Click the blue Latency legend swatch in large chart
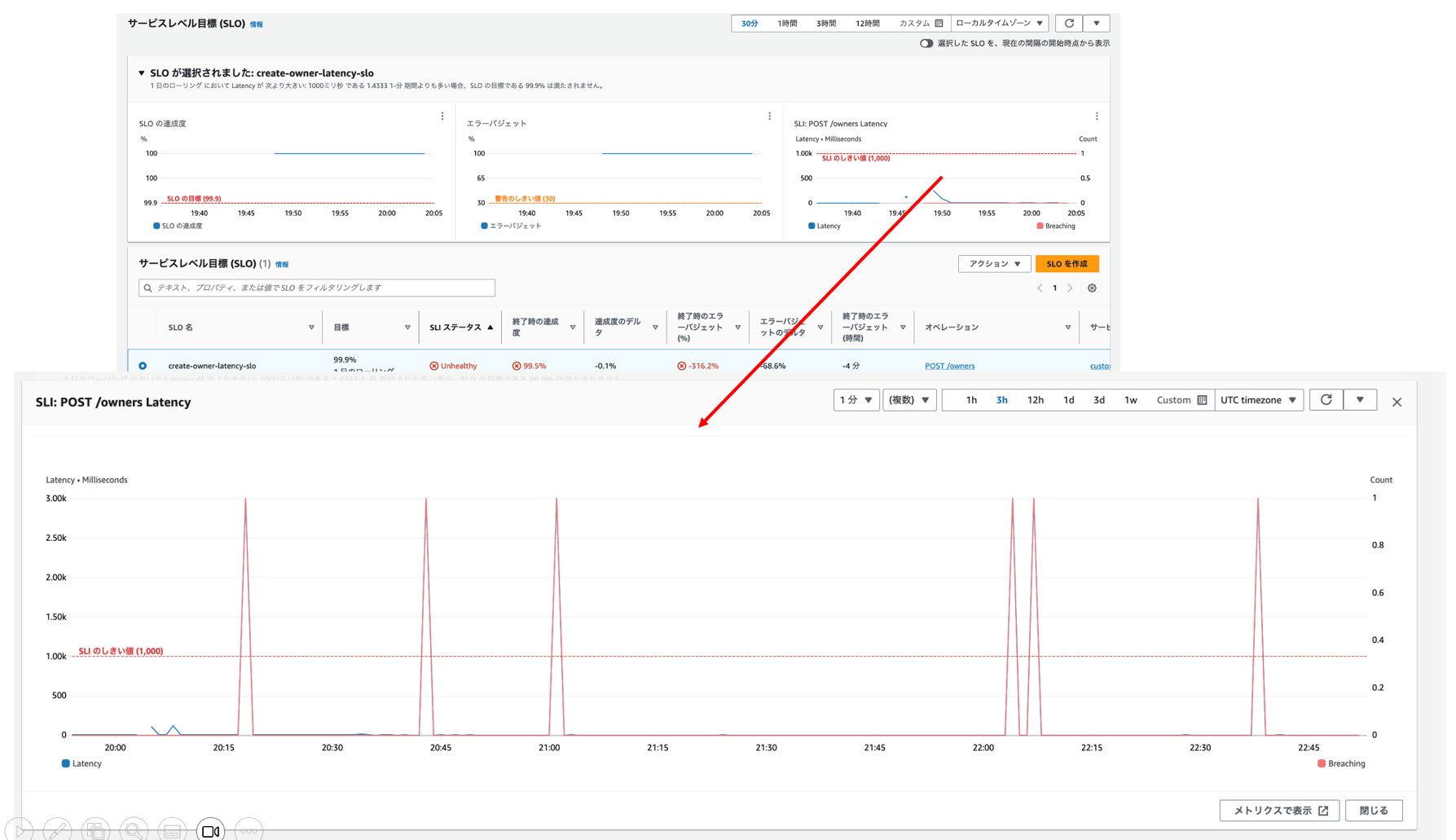The width and height of the screenshot is (1456, 840). (x=66, y=763)
